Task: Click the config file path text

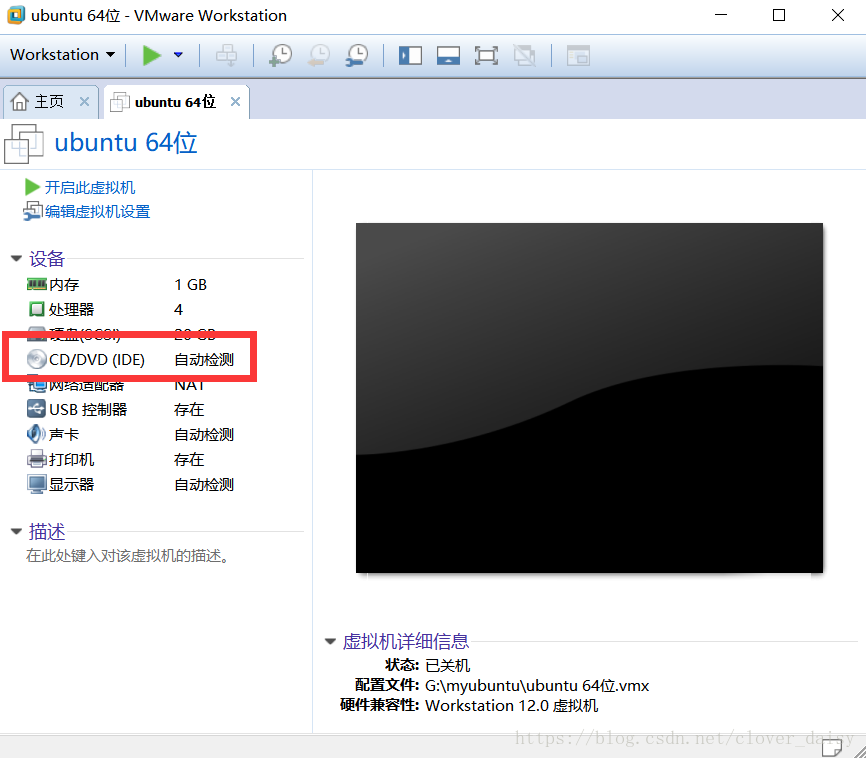Action: click(x=537, y=686)
